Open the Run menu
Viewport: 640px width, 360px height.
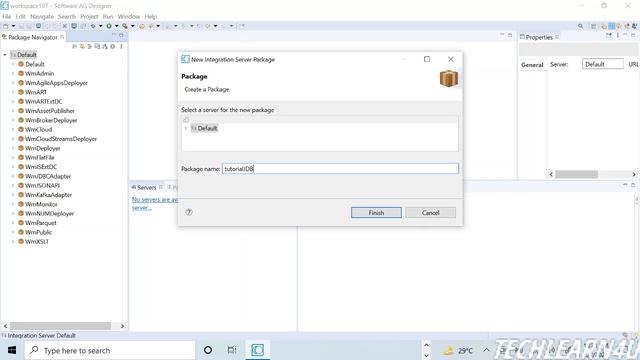tap(108, 16)
